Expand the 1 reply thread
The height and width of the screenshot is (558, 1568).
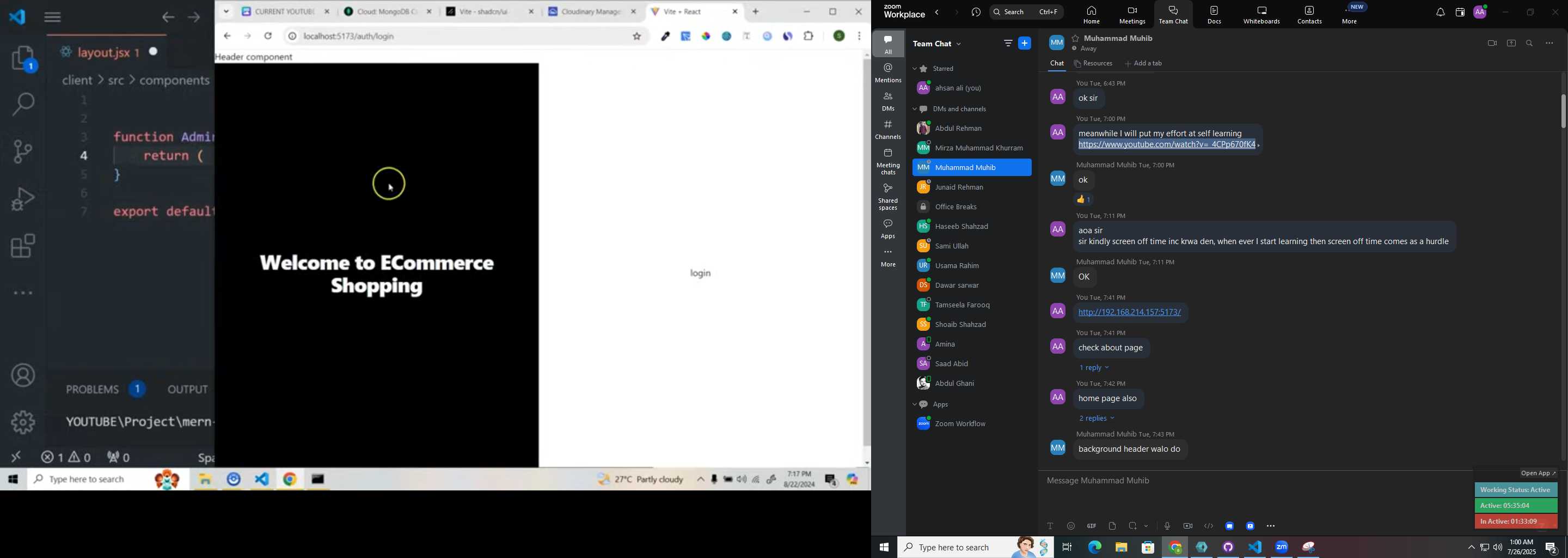pyautogui.click(x=1094, y=368)
